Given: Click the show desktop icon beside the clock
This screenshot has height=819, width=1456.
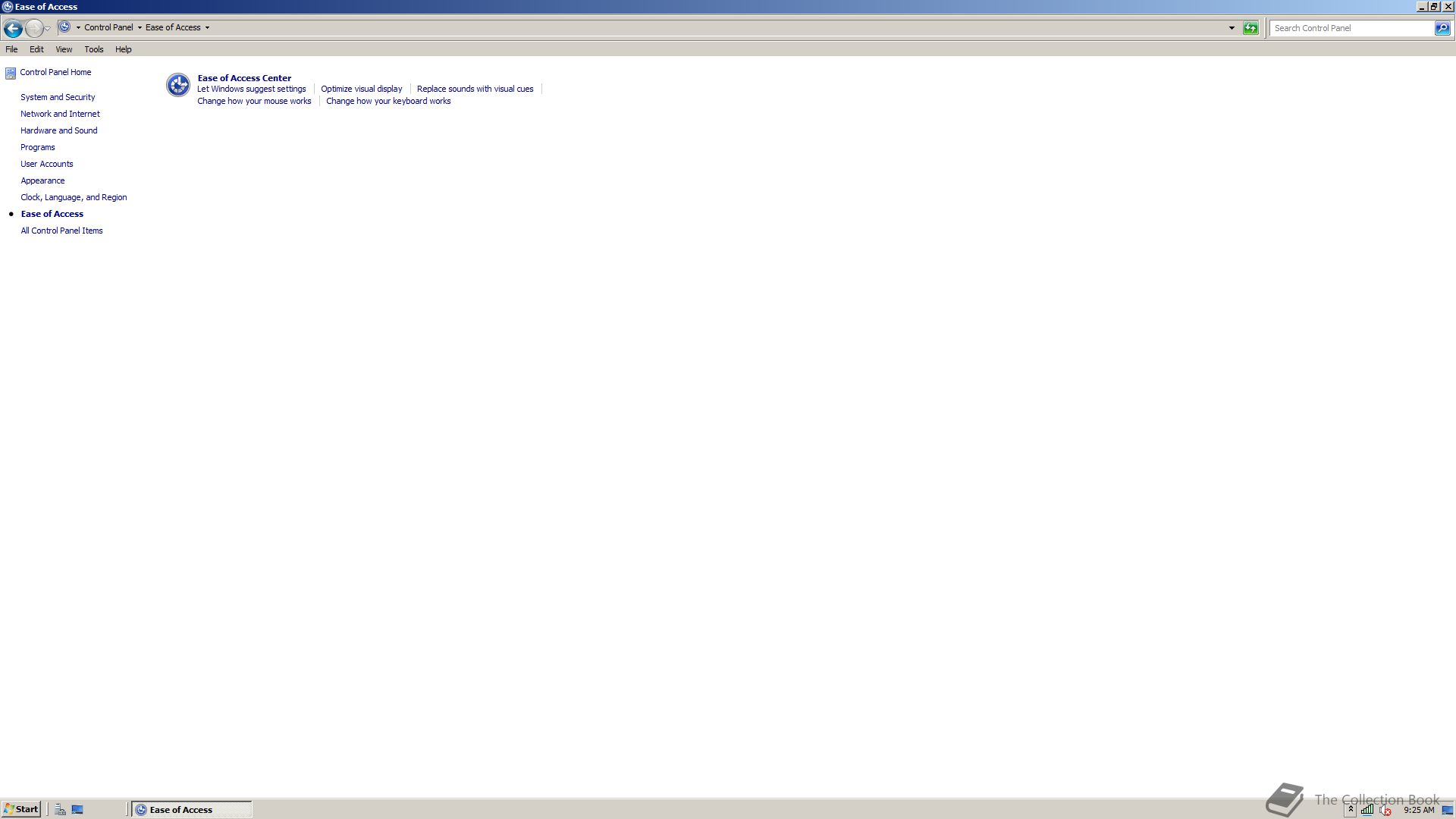Looking at the screenshot, I should click(1447, 809).
